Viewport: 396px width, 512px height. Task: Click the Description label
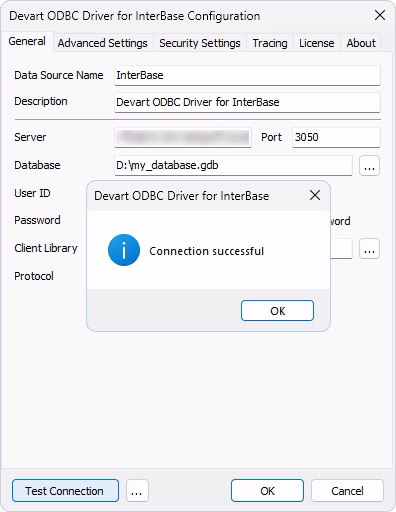point(41,101)
